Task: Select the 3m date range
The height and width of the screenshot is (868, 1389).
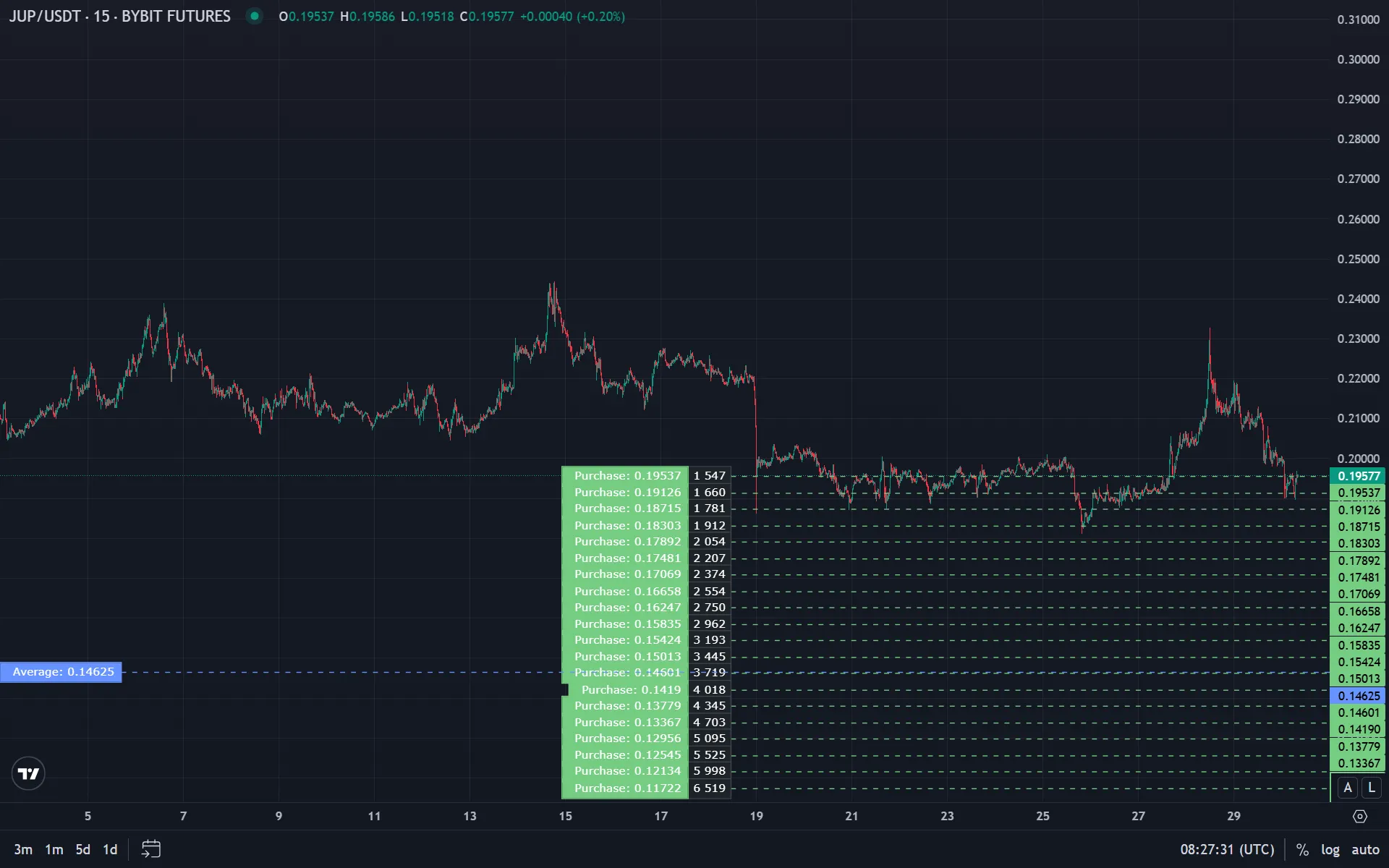Action: (x=24, y=849)
